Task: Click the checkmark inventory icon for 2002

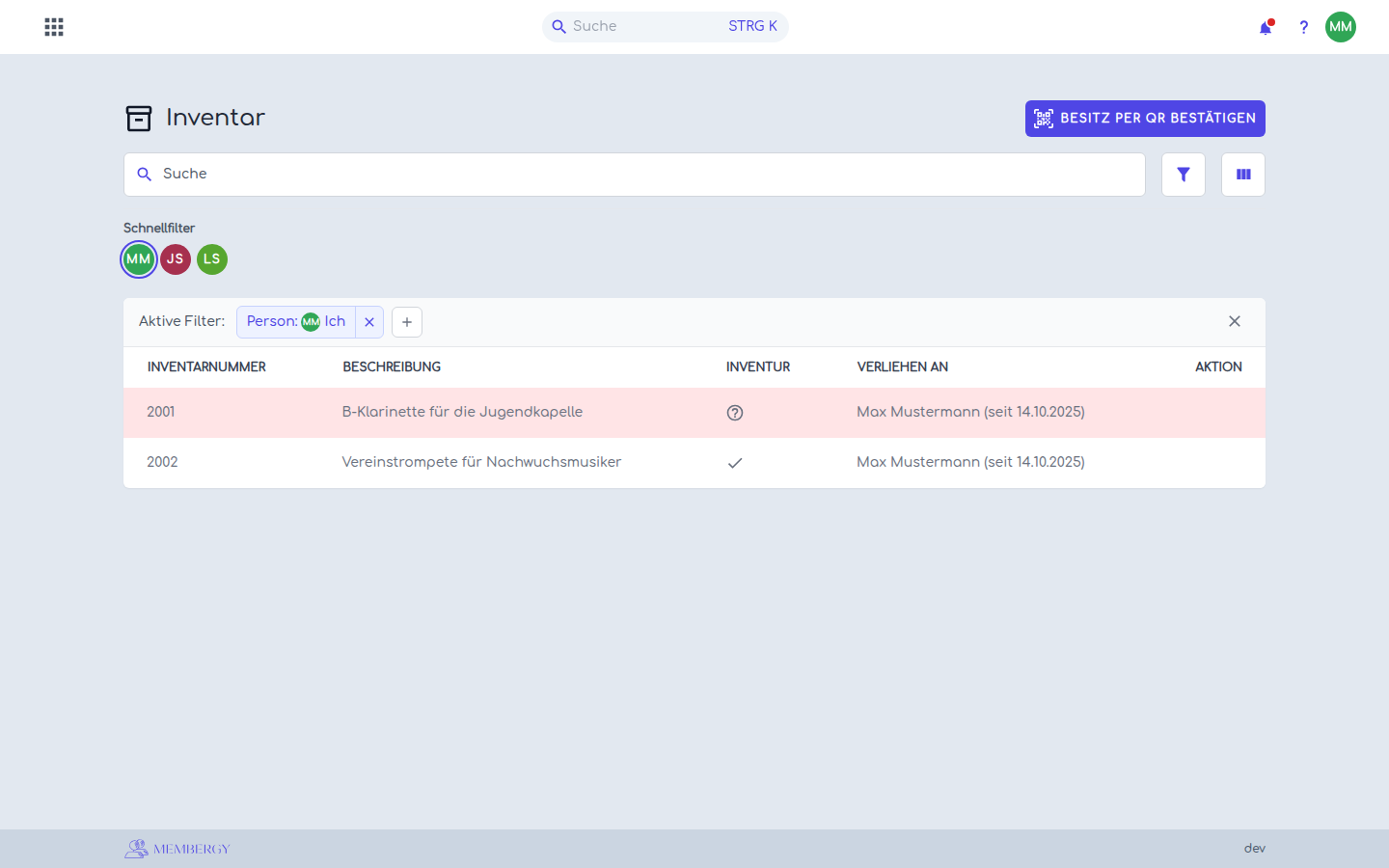Action: click(735, 463)
